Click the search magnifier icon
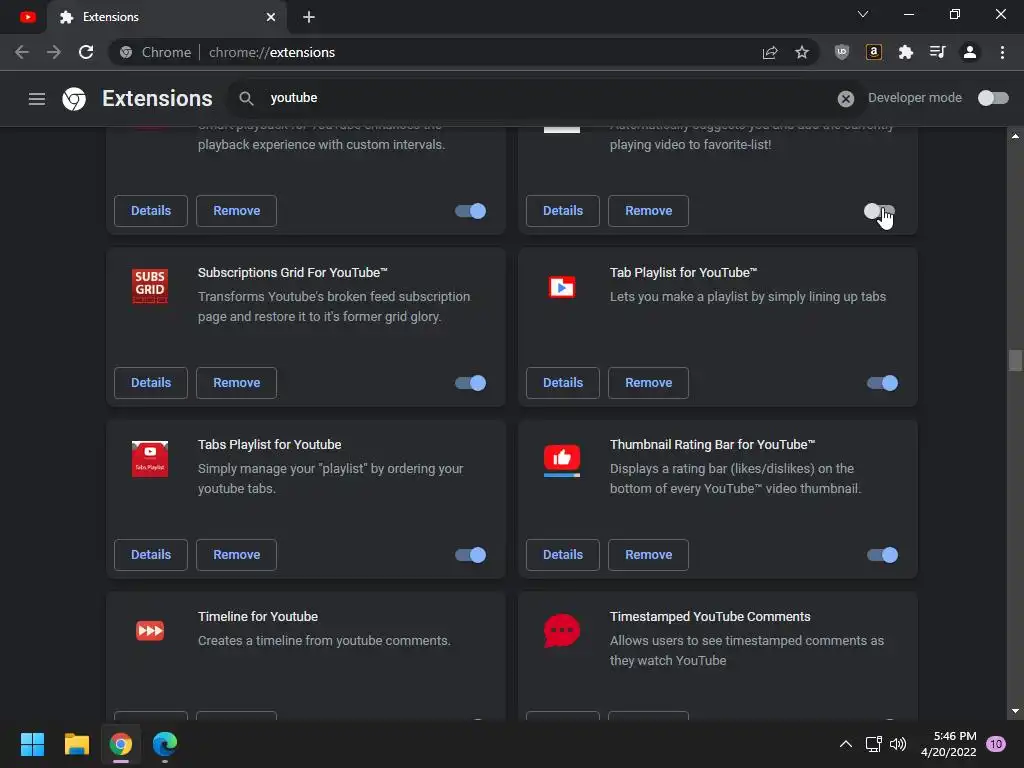Screen dimensions: 1024x768 pos(246,98)
